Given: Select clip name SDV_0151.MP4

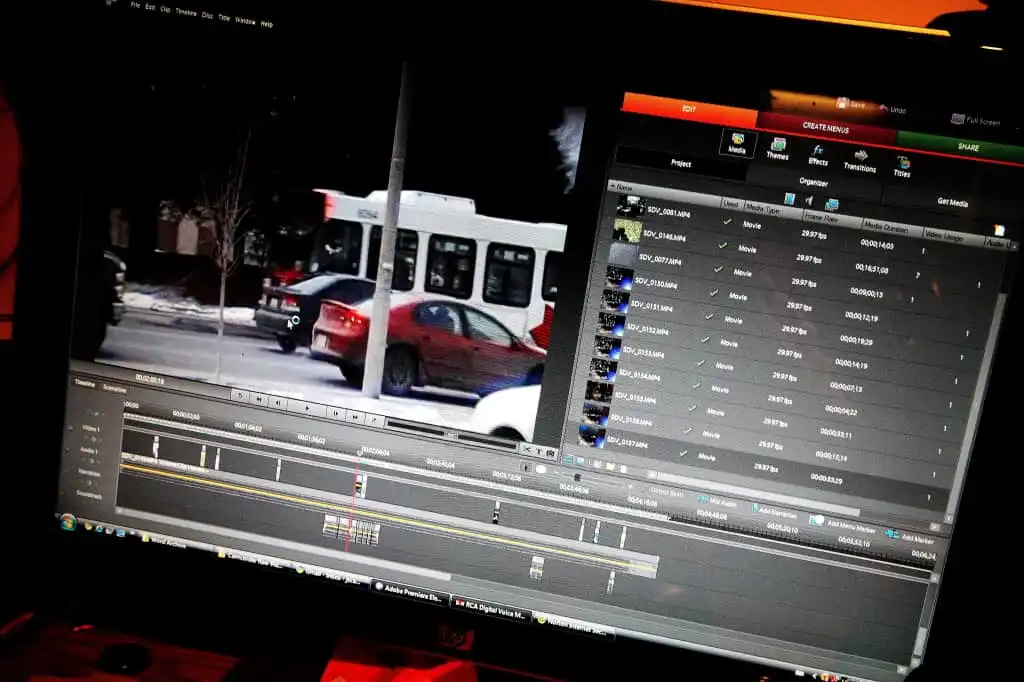Looking at the screenshot, I should 651,306.
